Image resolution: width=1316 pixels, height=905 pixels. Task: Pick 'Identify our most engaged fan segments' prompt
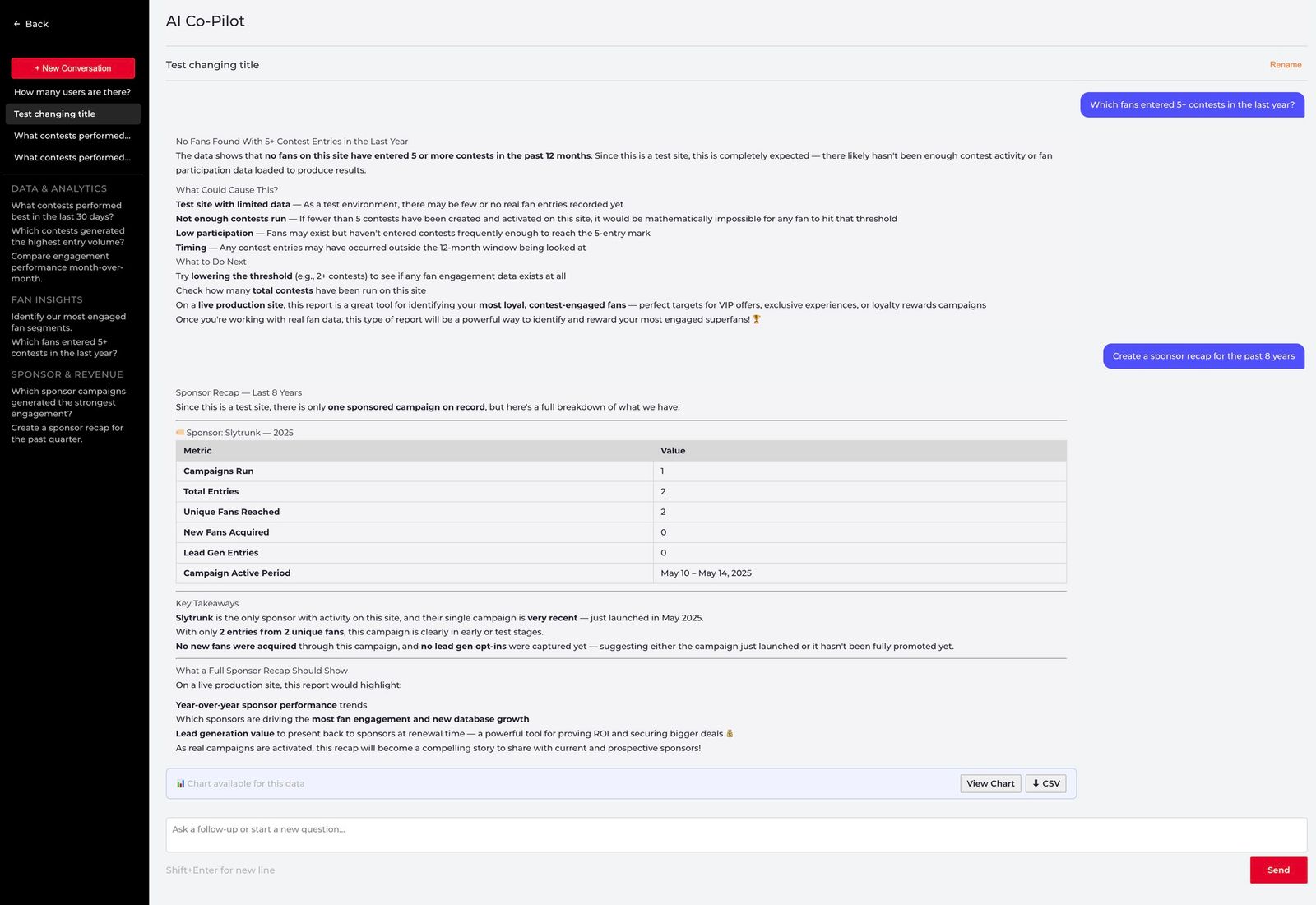68,323
